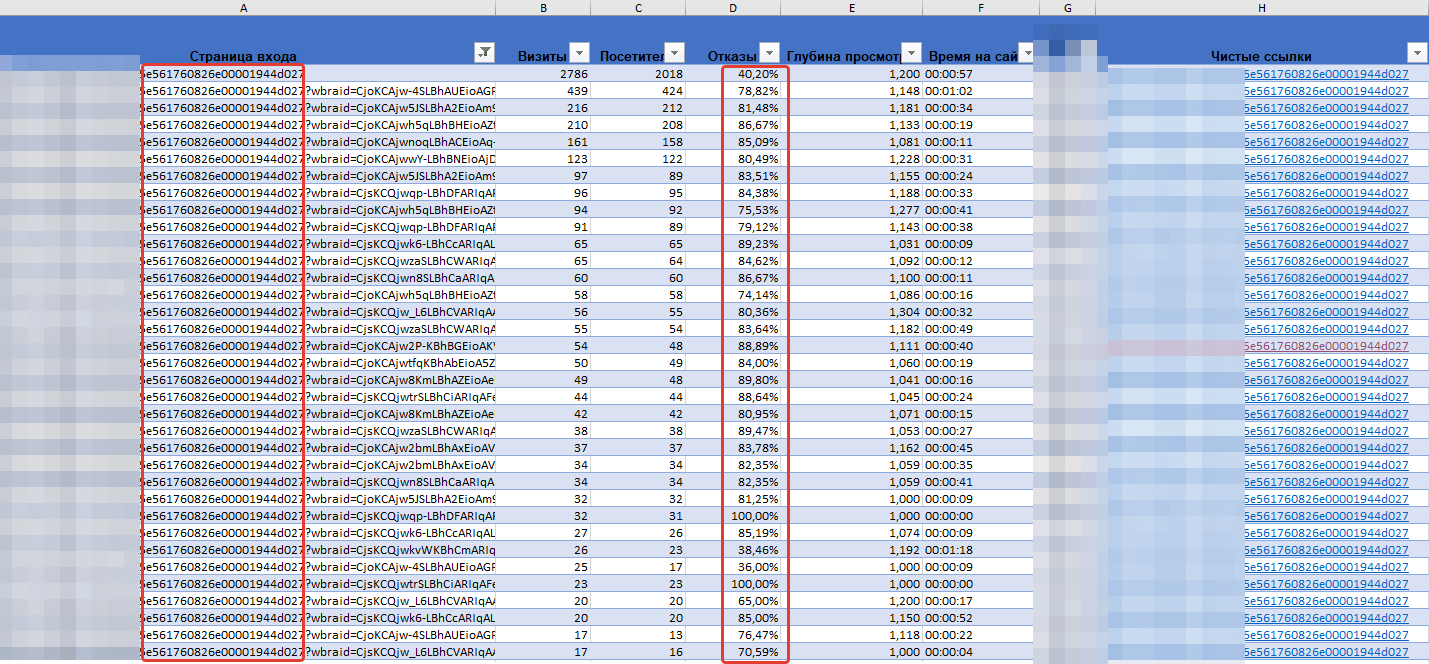Open the Чистые ссылки link in the 439-visits row

tap(1326, 91)
